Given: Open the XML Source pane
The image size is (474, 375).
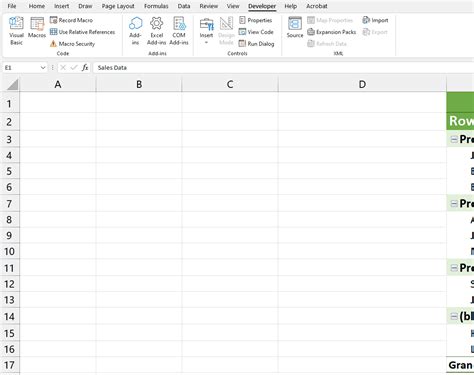Looking at the screenshot, I should pos(295,28).
